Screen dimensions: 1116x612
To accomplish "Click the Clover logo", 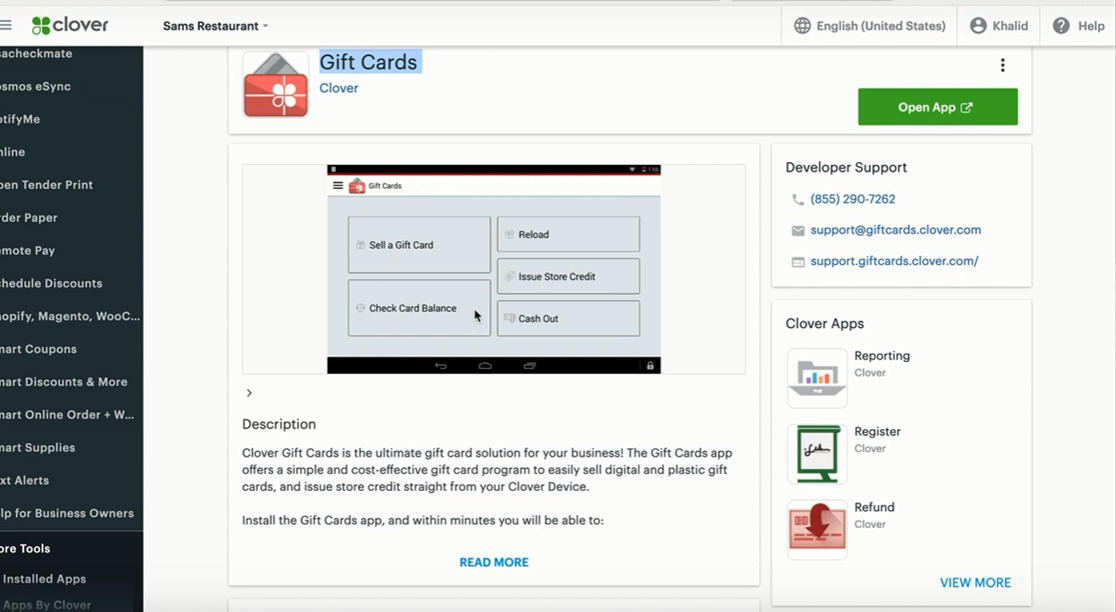I will [70, 26].
